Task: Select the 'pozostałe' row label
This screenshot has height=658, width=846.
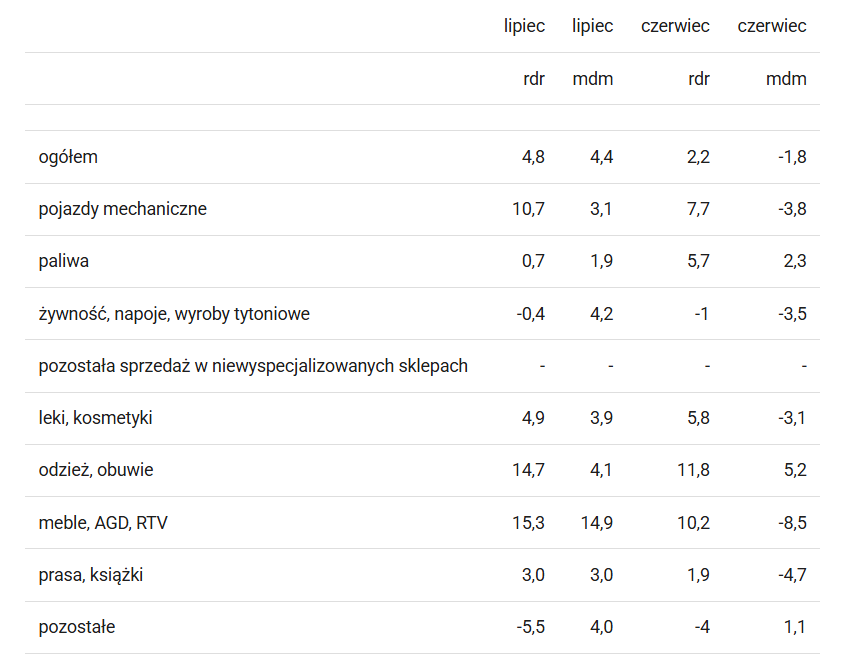Action: (77, 627)
